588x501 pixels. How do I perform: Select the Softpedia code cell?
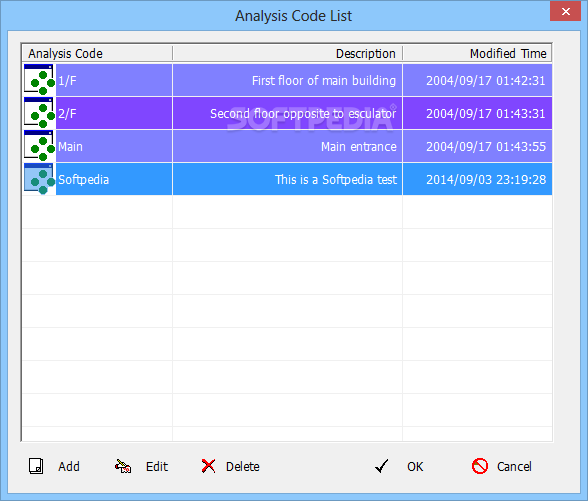114,179
